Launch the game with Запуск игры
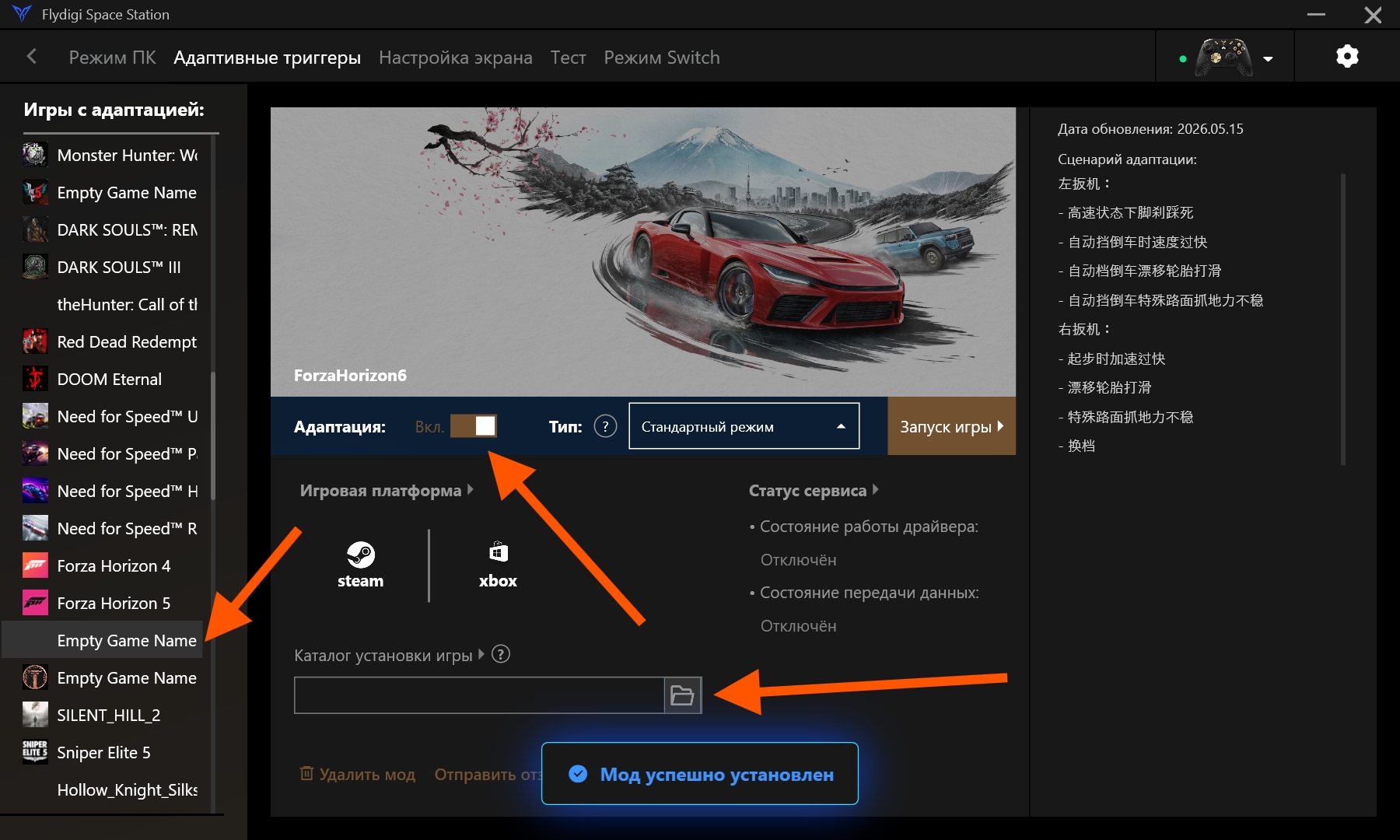Screen dimensions: 1400x840 click(x=951, y=426)
